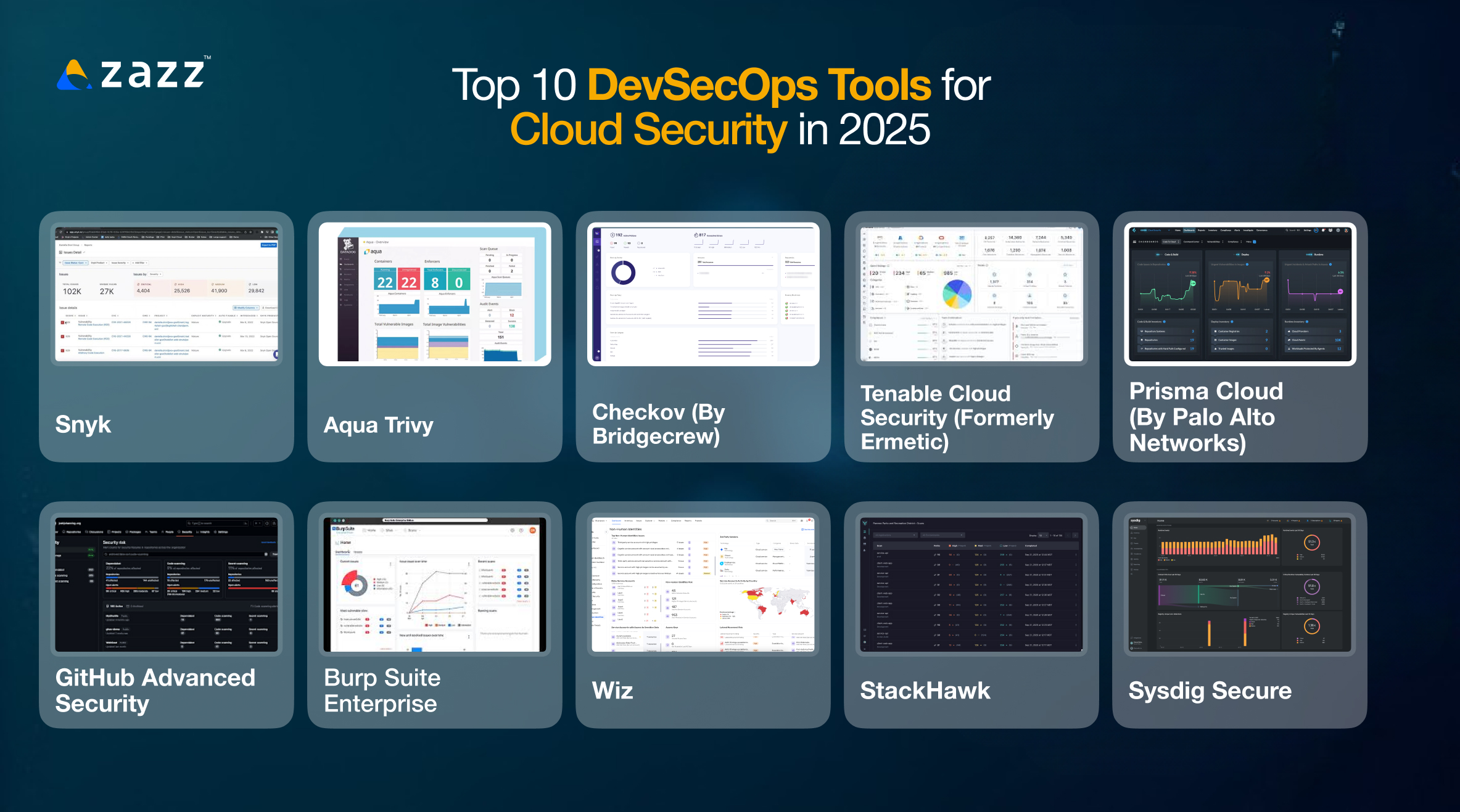Select the "Aqua Trivy" card label
This screenshot has height=812, width=1460.
click(x=379, y=425)
